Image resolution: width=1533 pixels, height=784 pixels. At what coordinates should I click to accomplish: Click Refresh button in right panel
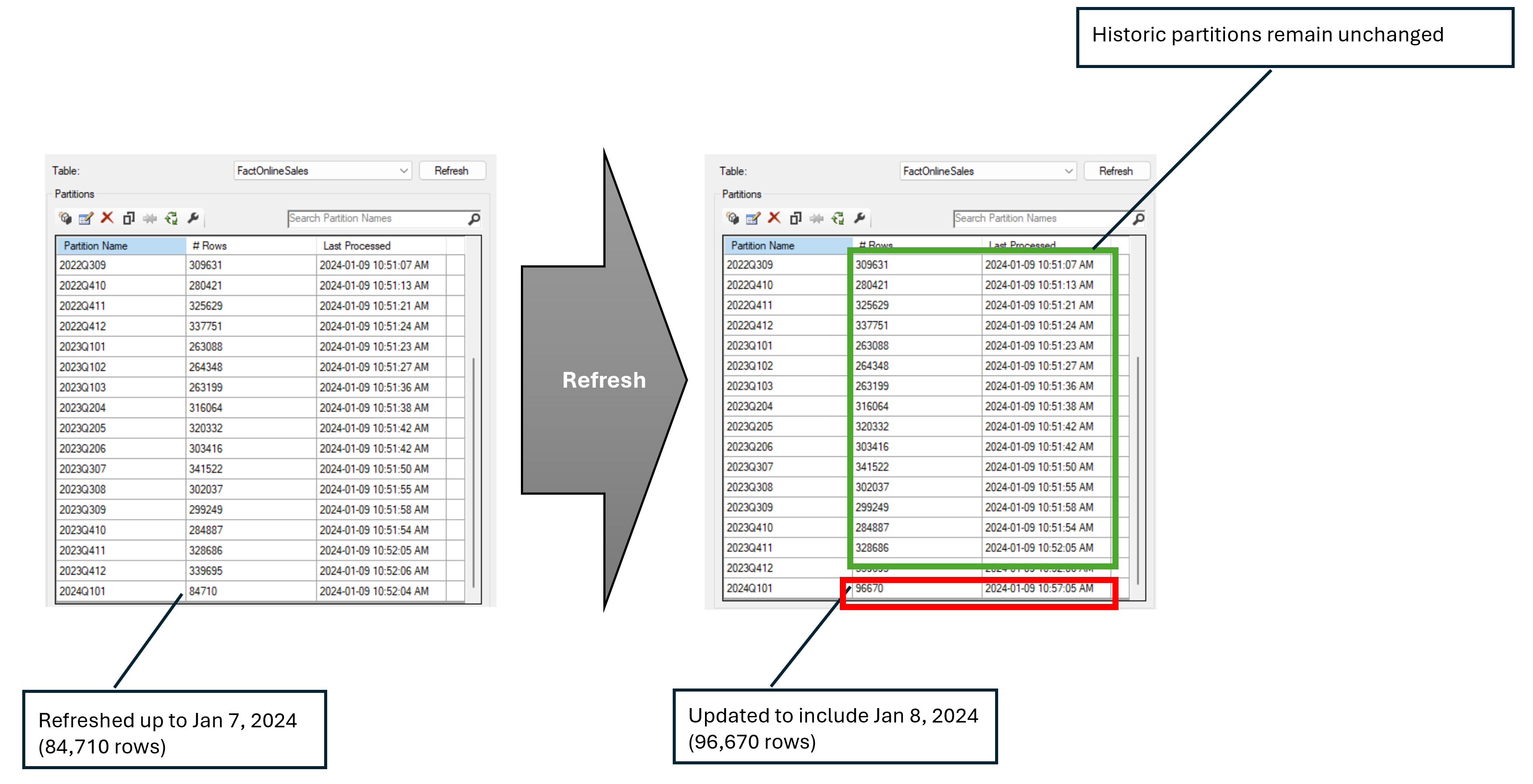[x=1116, y=171]
